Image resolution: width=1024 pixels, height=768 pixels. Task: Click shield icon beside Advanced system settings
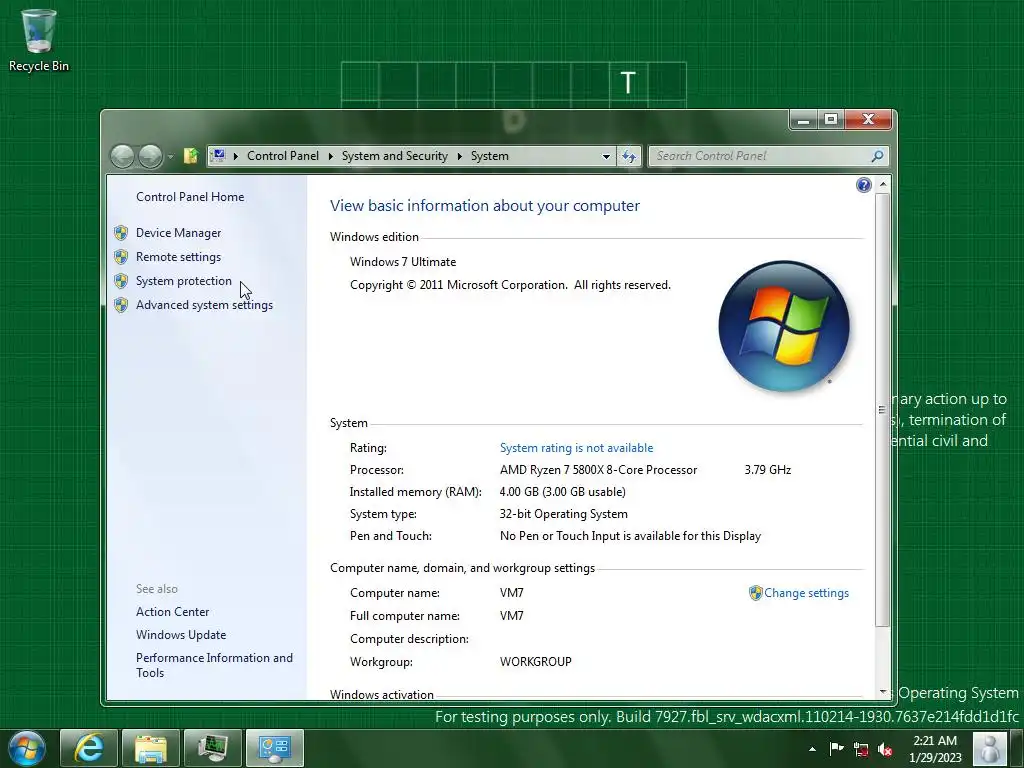(x=121, y=305)
